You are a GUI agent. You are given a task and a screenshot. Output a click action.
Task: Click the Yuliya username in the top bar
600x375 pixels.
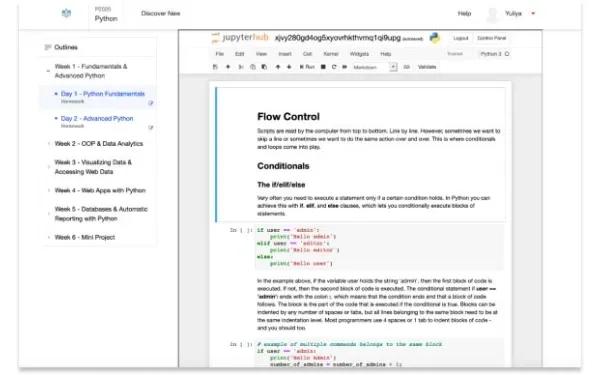point(514,13)
